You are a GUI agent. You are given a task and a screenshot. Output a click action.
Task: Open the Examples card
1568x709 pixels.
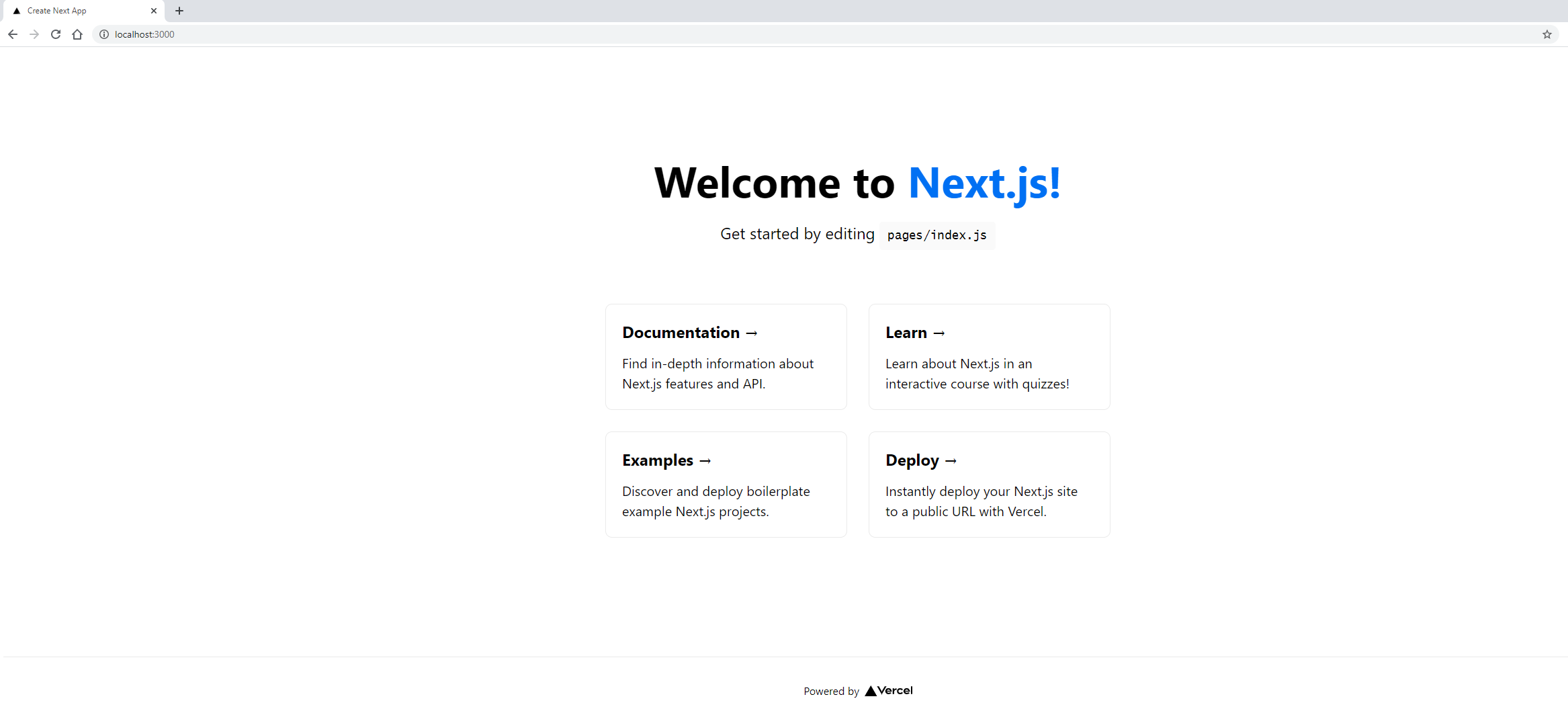pos(726,485)
